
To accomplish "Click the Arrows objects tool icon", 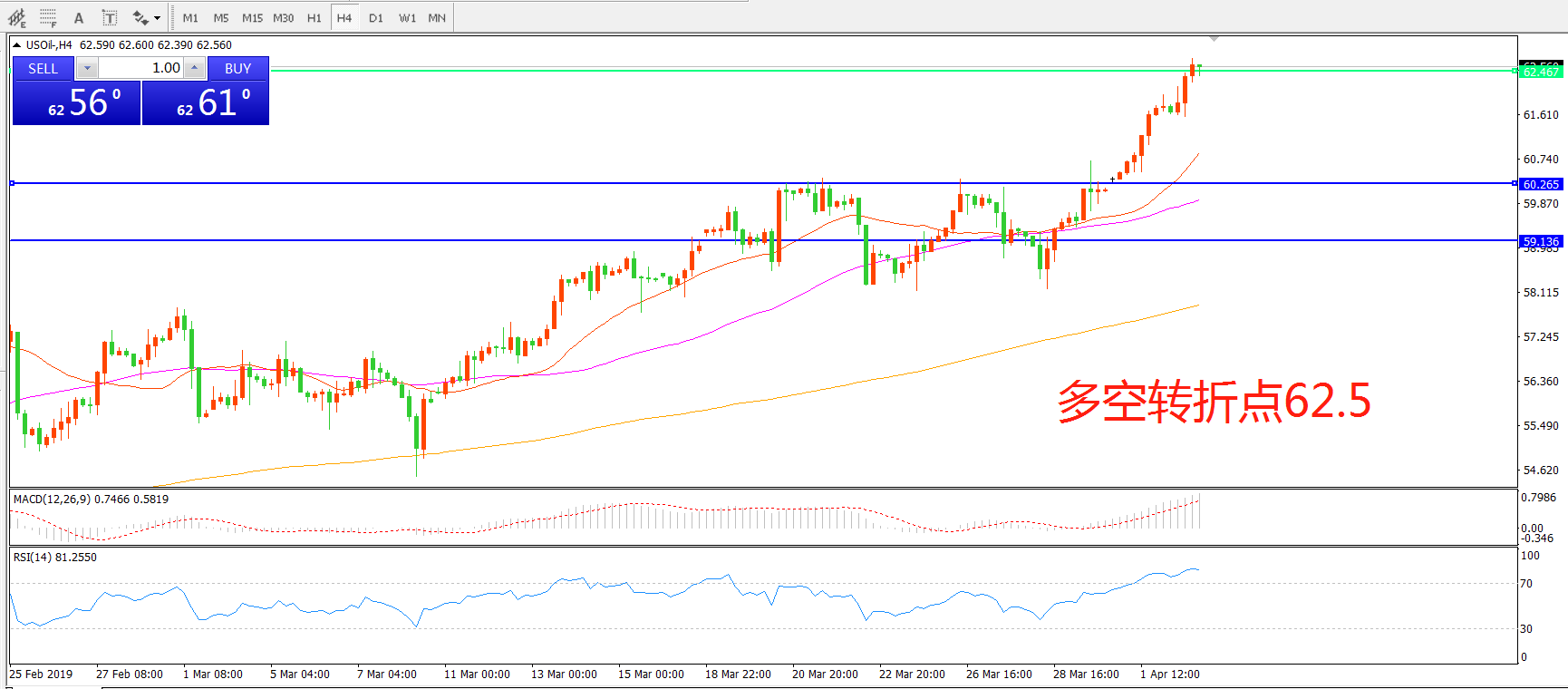I will click(x=140, y=17).
